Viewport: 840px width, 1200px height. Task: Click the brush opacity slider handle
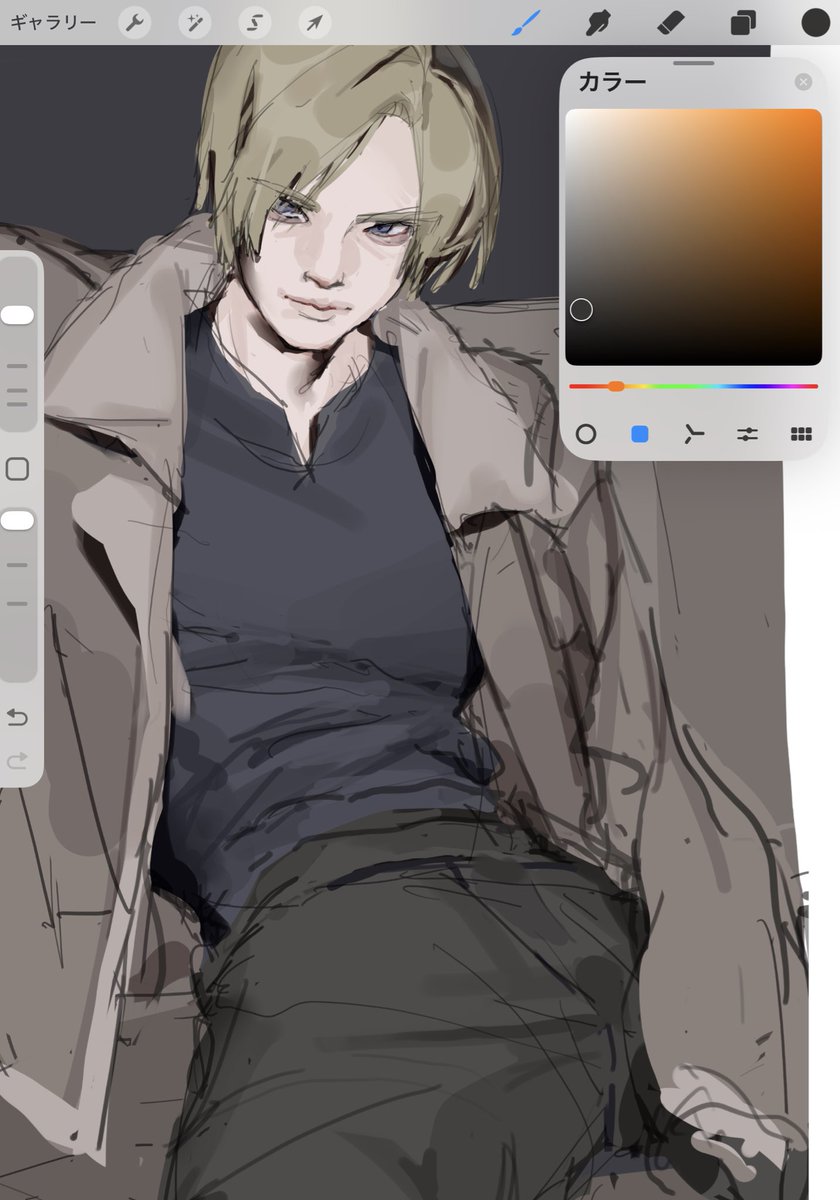(17, 520)
